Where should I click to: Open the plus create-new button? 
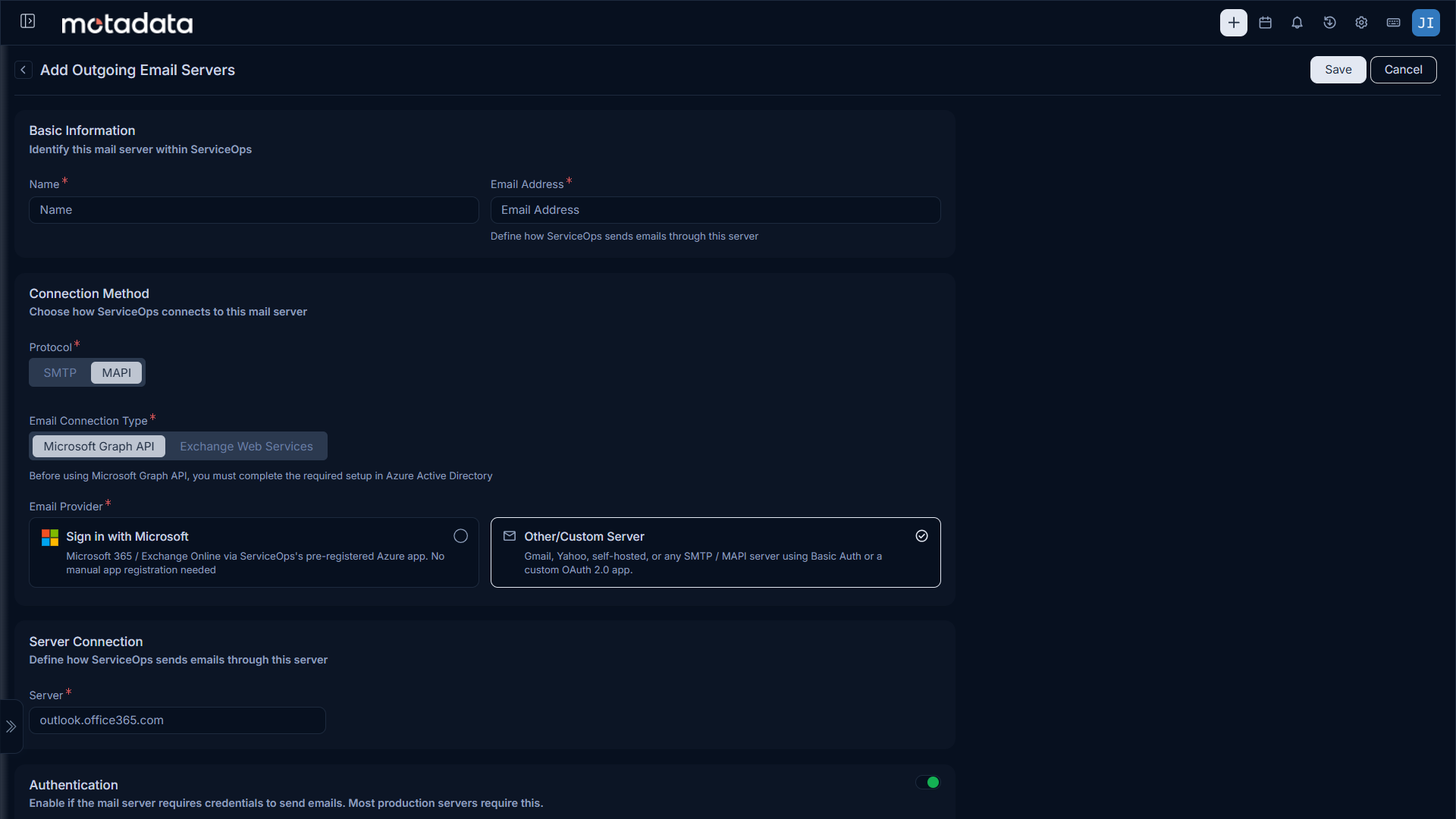pyautogui.click(x=1233, y=23)
